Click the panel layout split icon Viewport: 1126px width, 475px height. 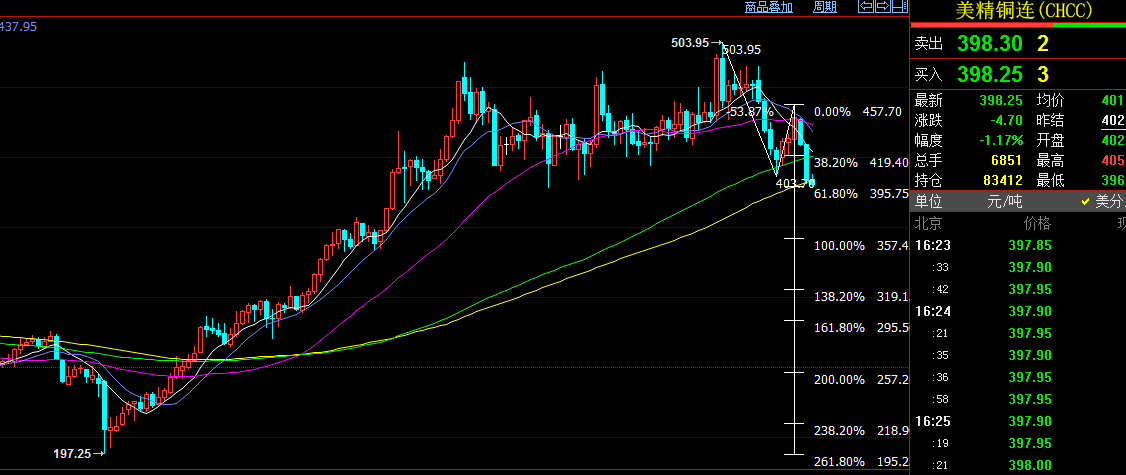pyautogui.click(x=900, y=7)
